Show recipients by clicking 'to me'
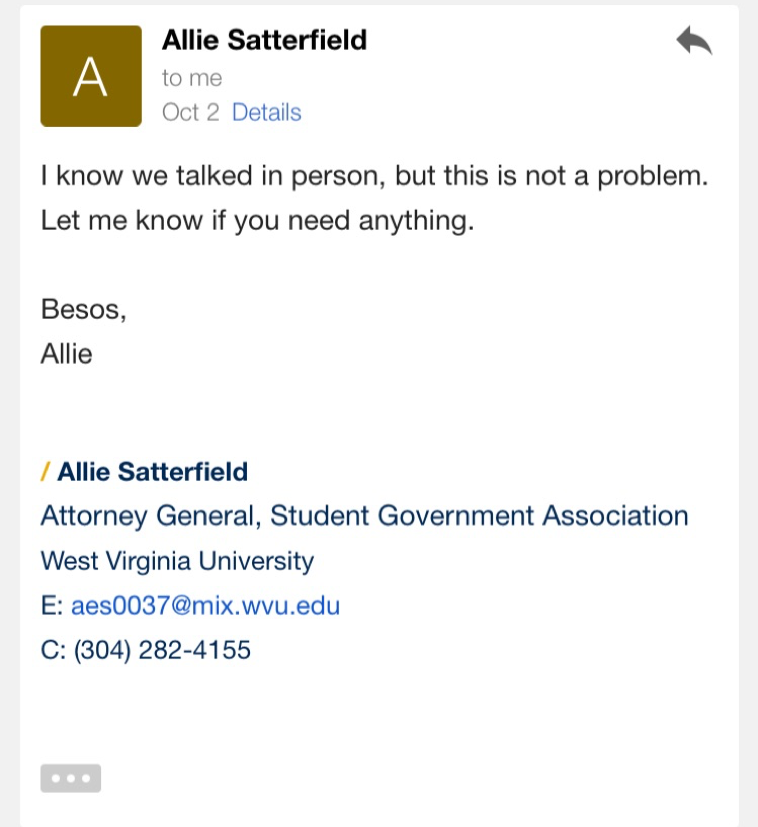 (x=192, y=79)
